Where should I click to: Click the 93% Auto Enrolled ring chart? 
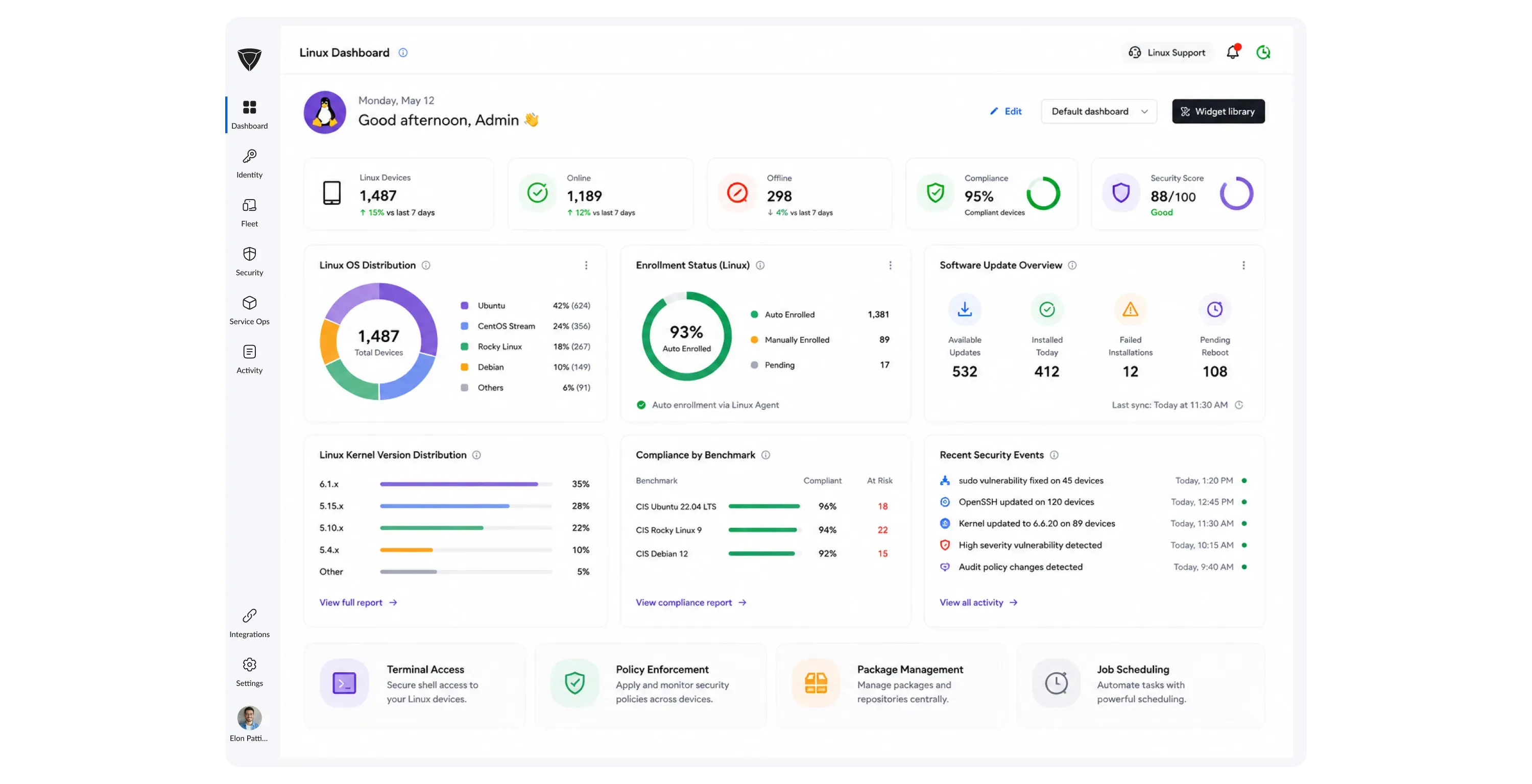point(686,336)
